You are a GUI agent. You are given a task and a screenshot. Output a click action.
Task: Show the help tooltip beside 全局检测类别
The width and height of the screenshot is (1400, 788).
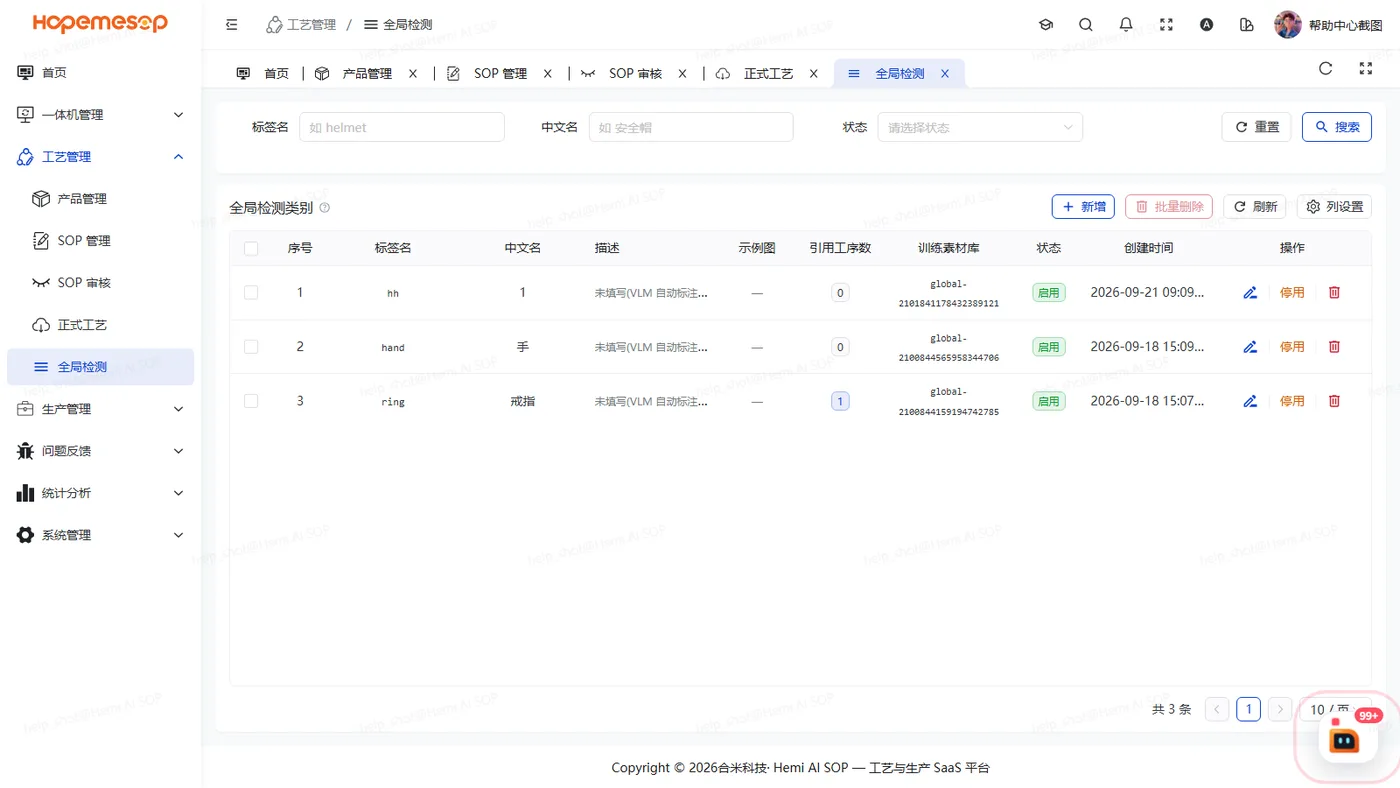coord(324,208)
